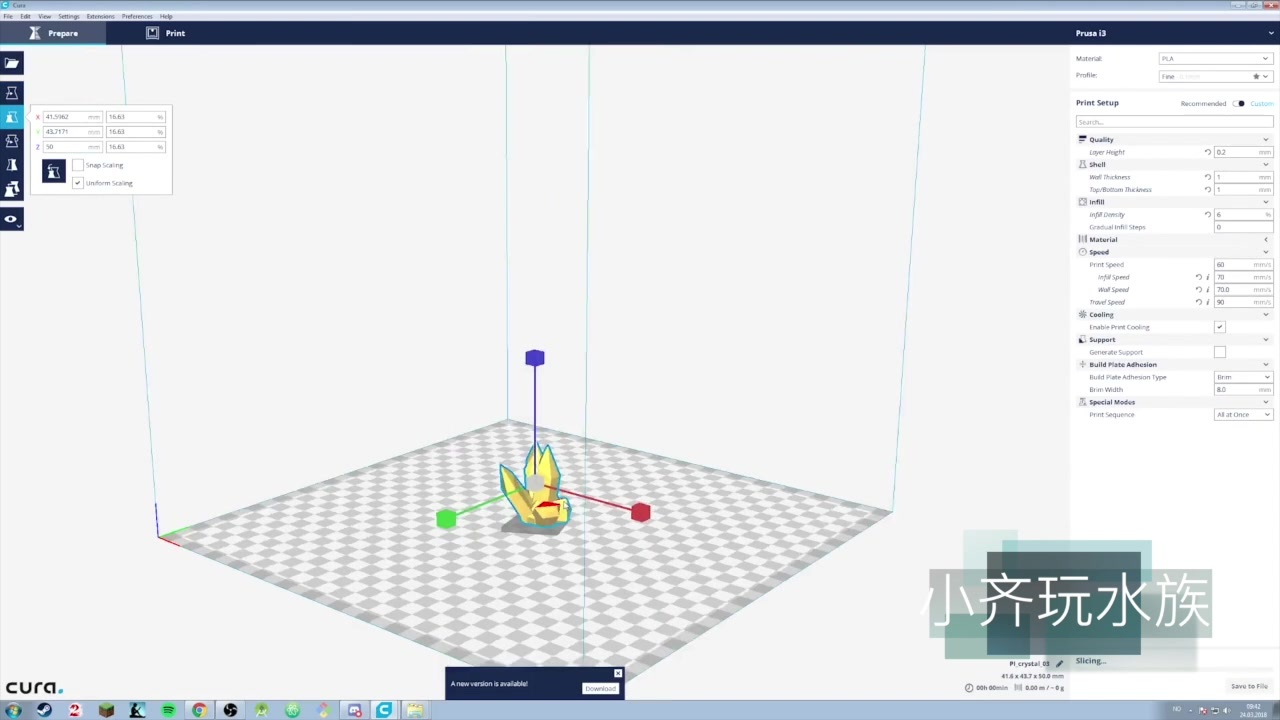Open the File menu
Image resolution: width=1280 pixels, height=720 pixels.
[x=8, y=16]
